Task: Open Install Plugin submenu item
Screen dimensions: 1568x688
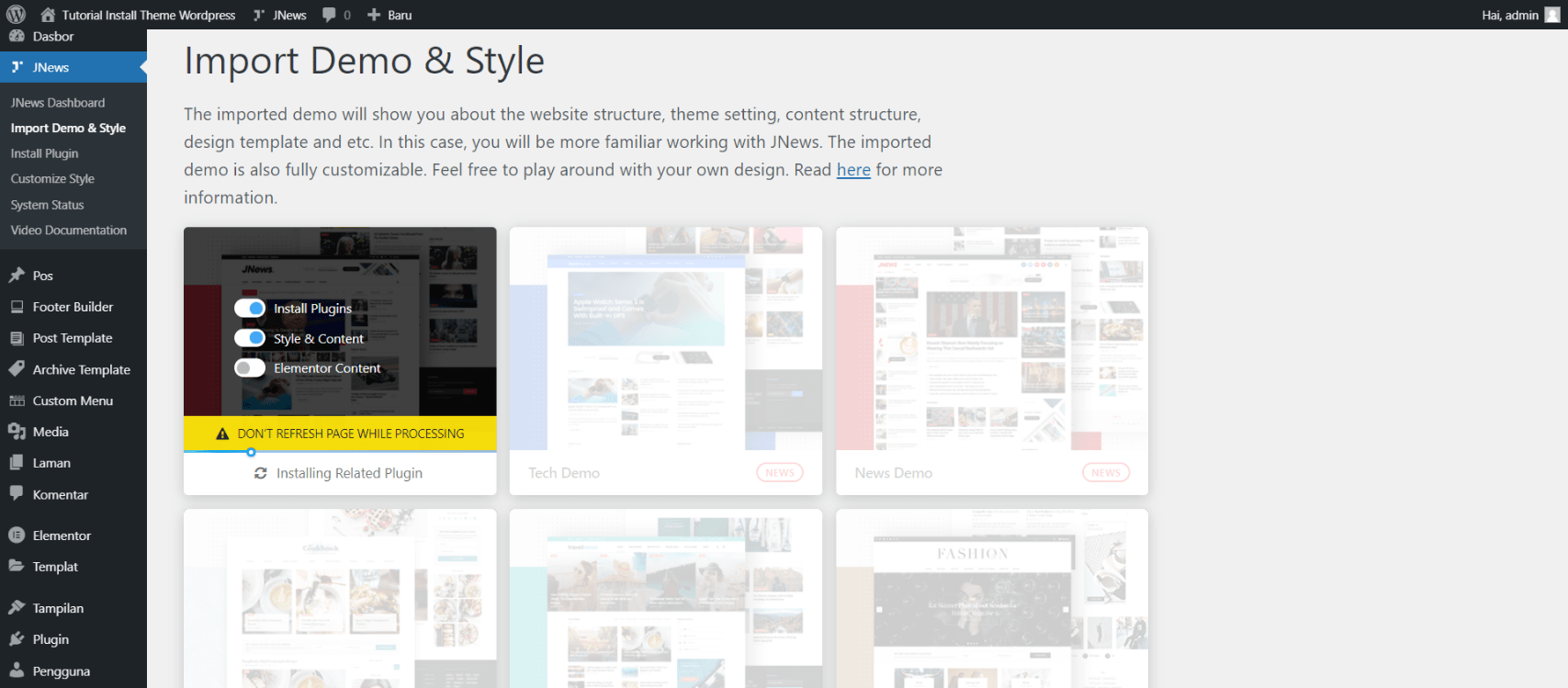Action: [44, 153]
